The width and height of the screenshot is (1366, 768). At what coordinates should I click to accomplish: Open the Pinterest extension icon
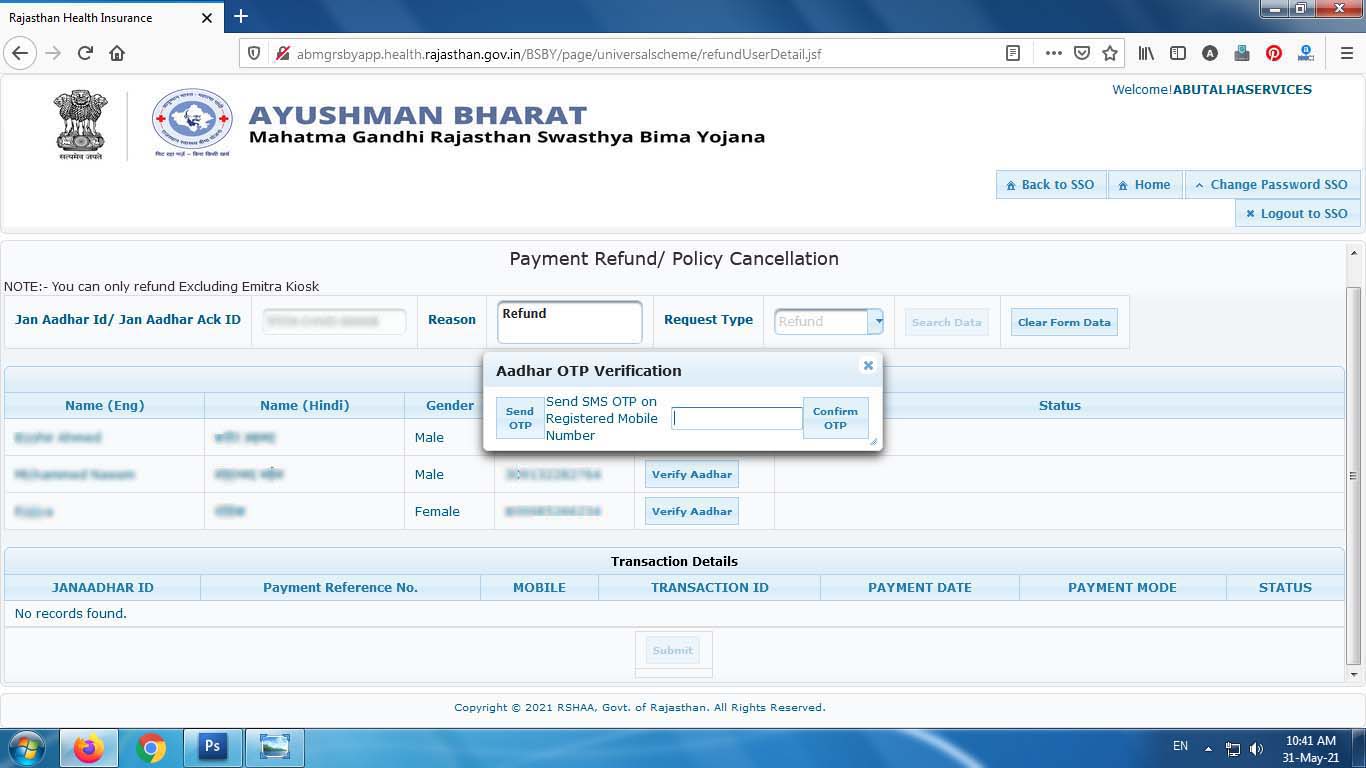(x=1273, y=53)
